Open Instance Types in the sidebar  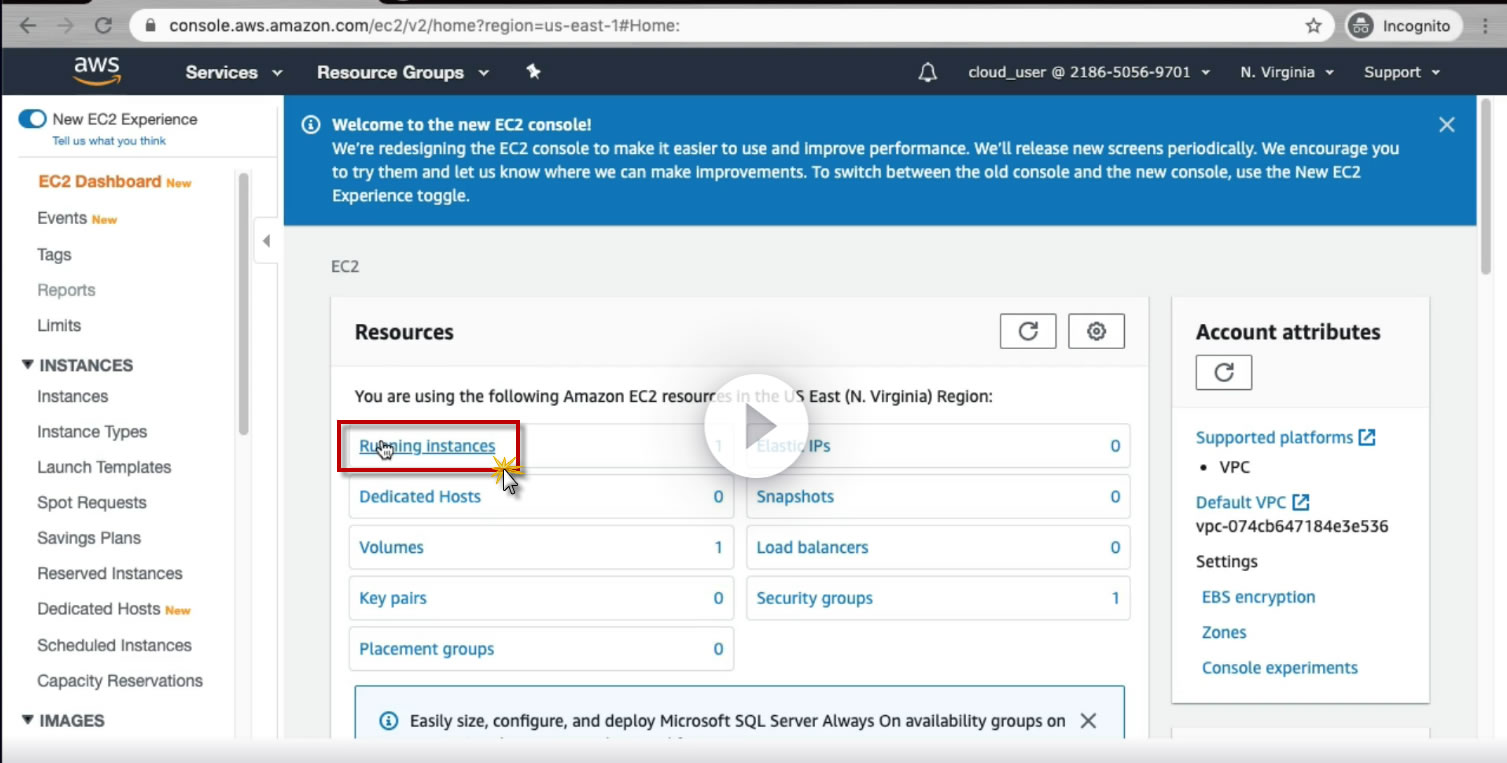pyautogui.click(x=92, y=431)
